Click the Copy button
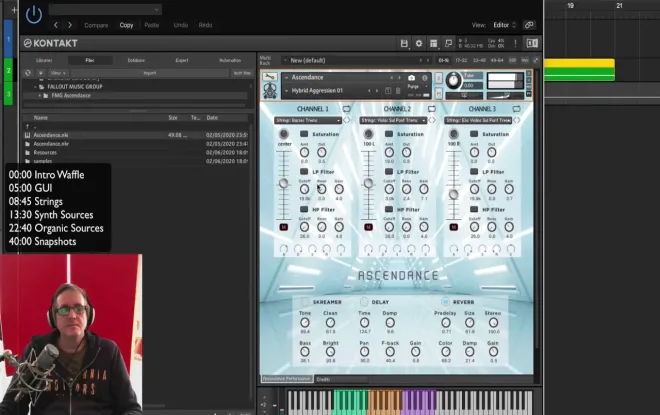The height and width of the screenshot is (415, 660). point(126,25)
